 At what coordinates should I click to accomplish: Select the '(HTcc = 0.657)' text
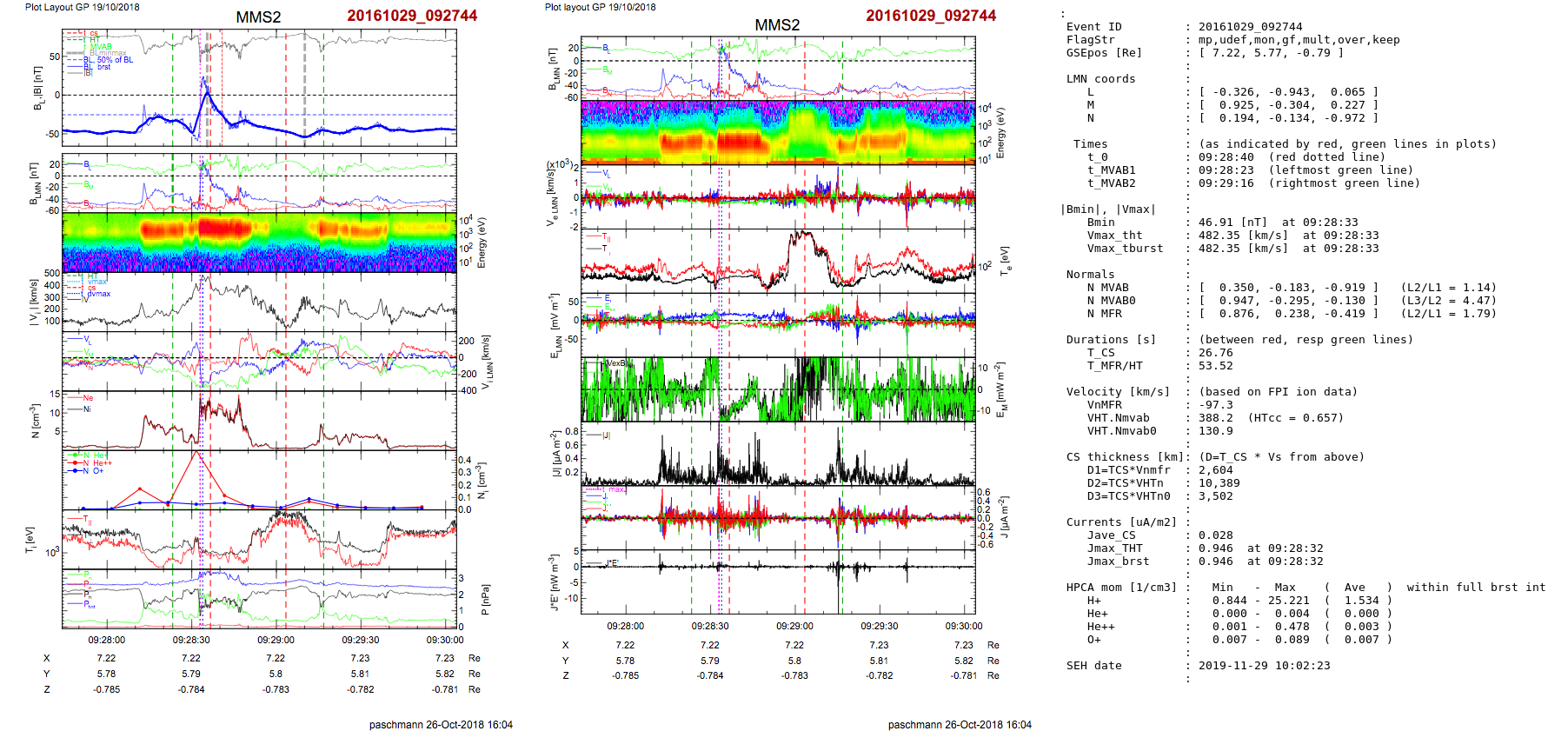coord(1295,418)
